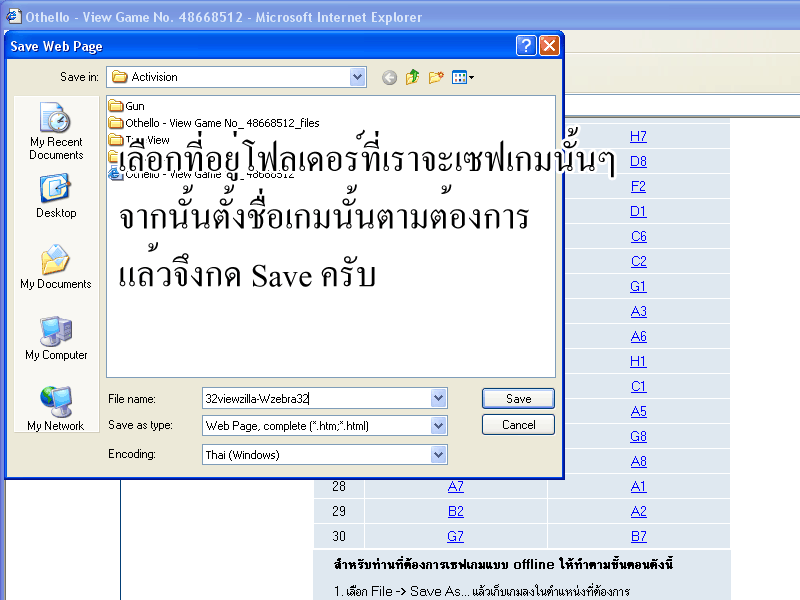Open the H7 move link
Image resolution: width=800 pixels, height=600 pixels.
[x=638, y=136]
